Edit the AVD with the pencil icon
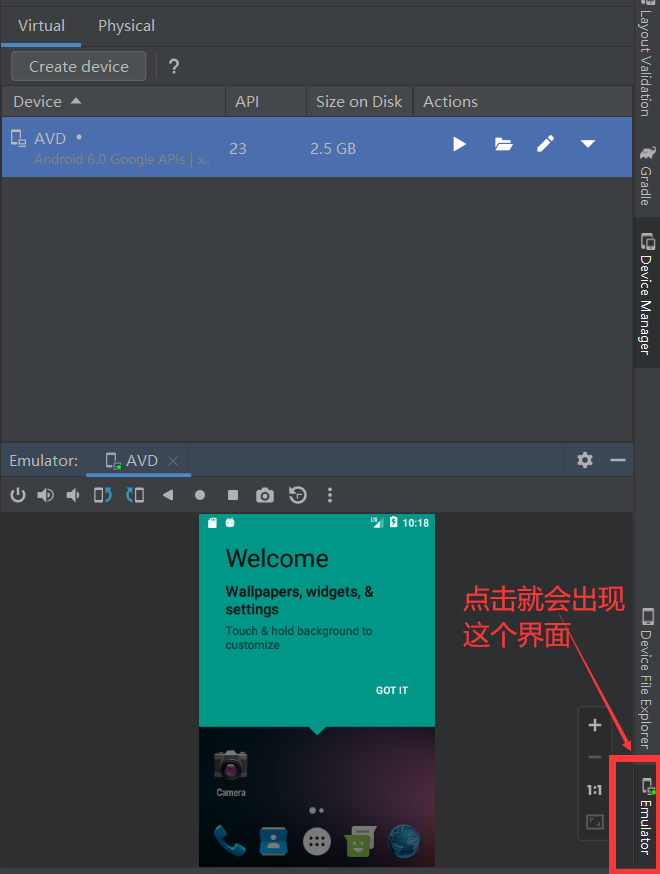This screenshot has height=874, width=660. tap(545, 144)
